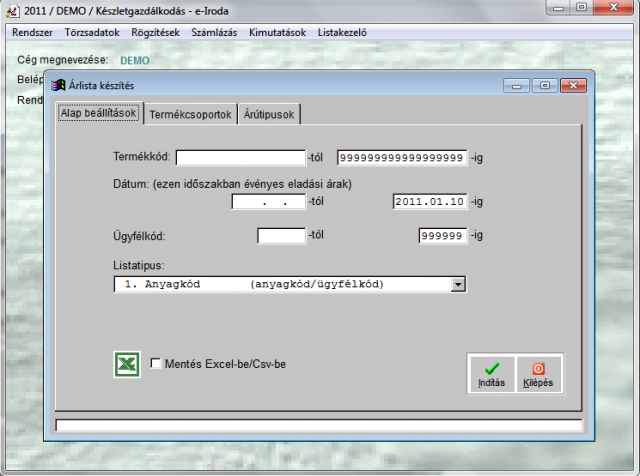The width and height of the screenshot is (640, 476).
Task: Open the Listakezelő menu
Action: [x=342, y=32]
